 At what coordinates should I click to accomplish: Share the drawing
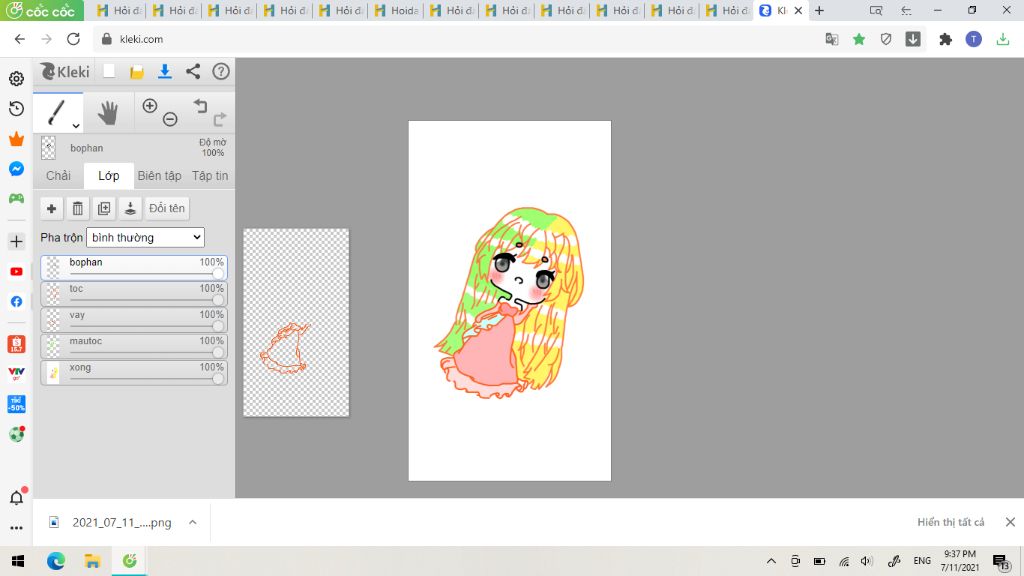193,71
